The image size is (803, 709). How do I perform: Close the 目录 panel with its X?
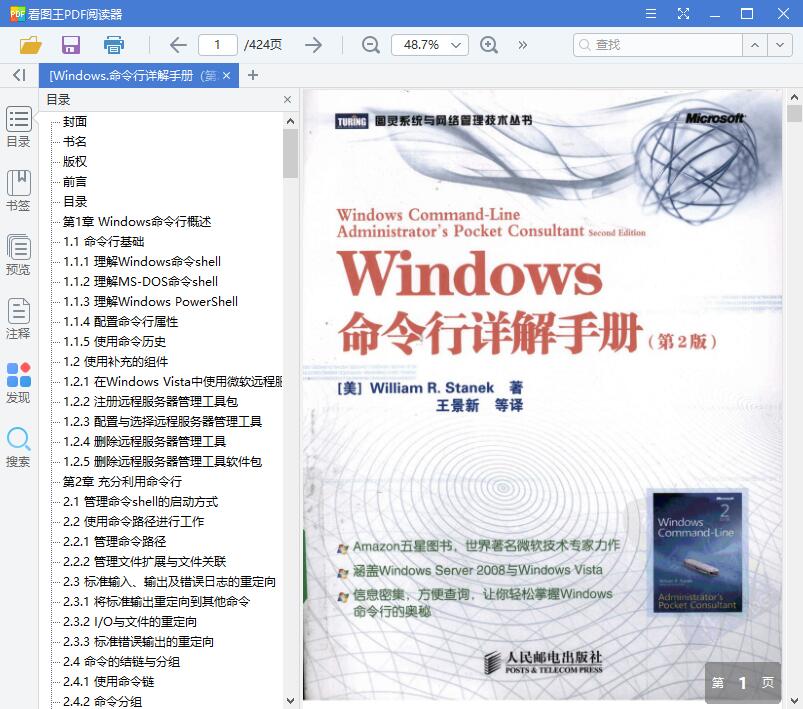[x=287, y=99]
